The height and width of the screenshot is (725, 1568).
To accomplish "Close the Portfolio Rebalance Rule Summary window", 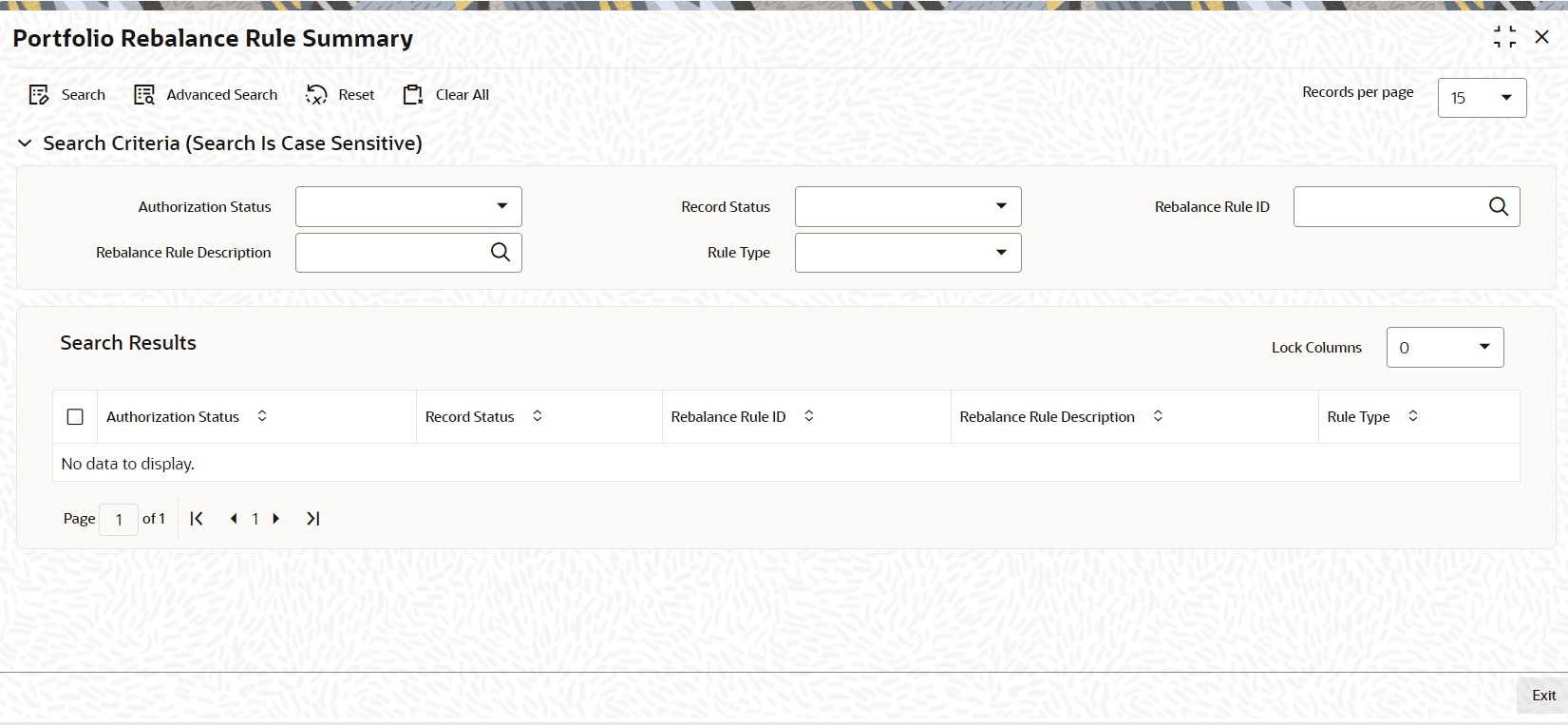I will point(1542,37).
